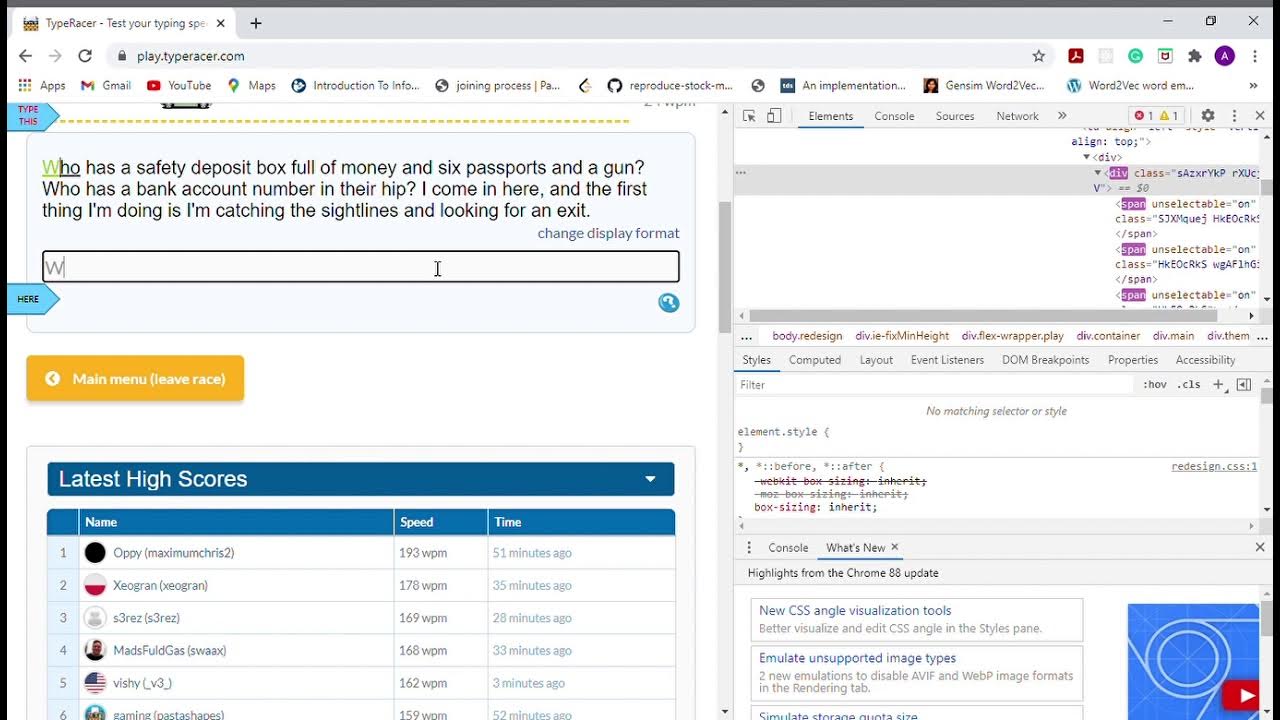Click the browser Forward arrow

[55, 56]
